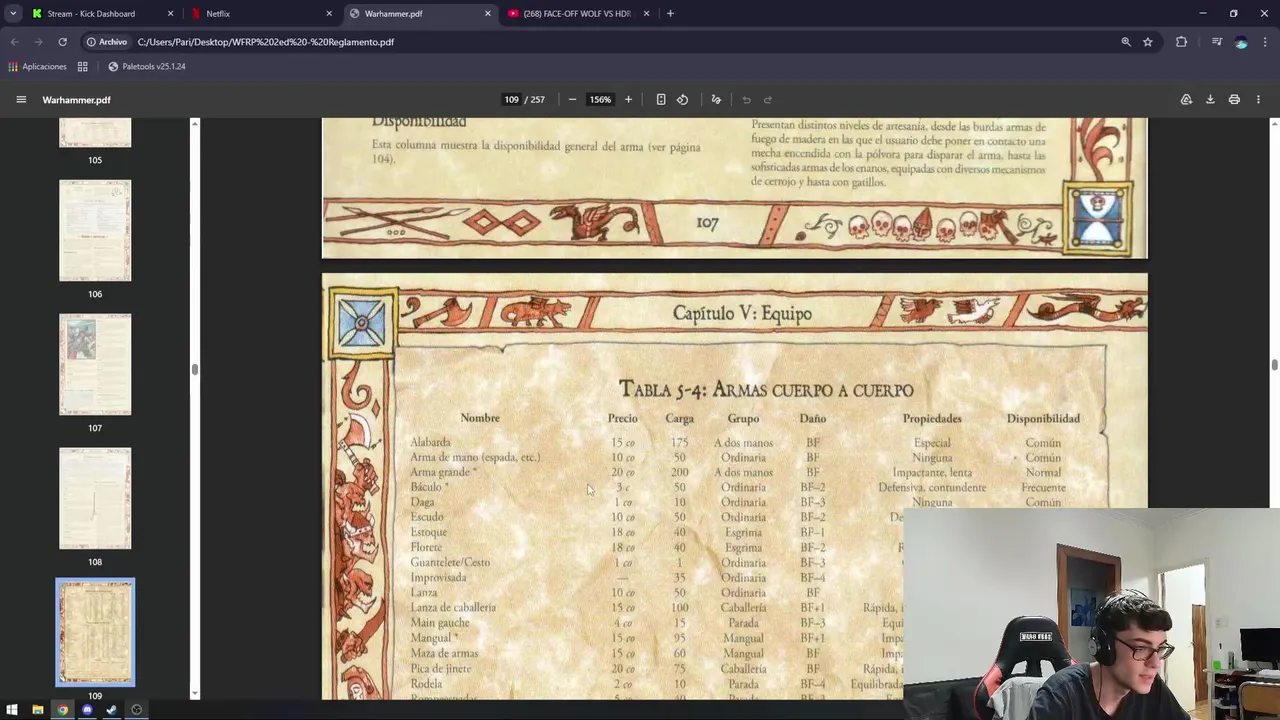Open media controls icon in toolbar
This screenshot has width=1280, height=720.
pyautogui.click(x=1217, y=42)
